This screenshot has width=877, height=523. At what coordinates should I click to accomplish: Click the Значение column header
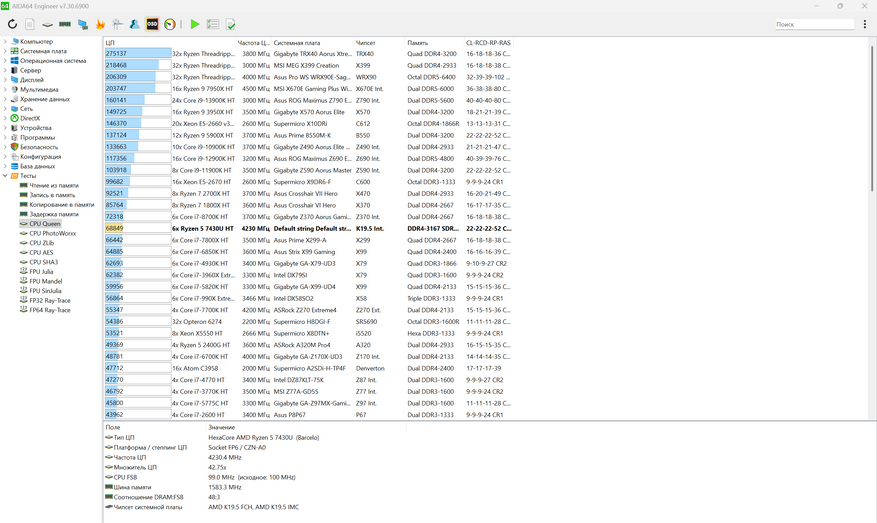coord(306,427)
